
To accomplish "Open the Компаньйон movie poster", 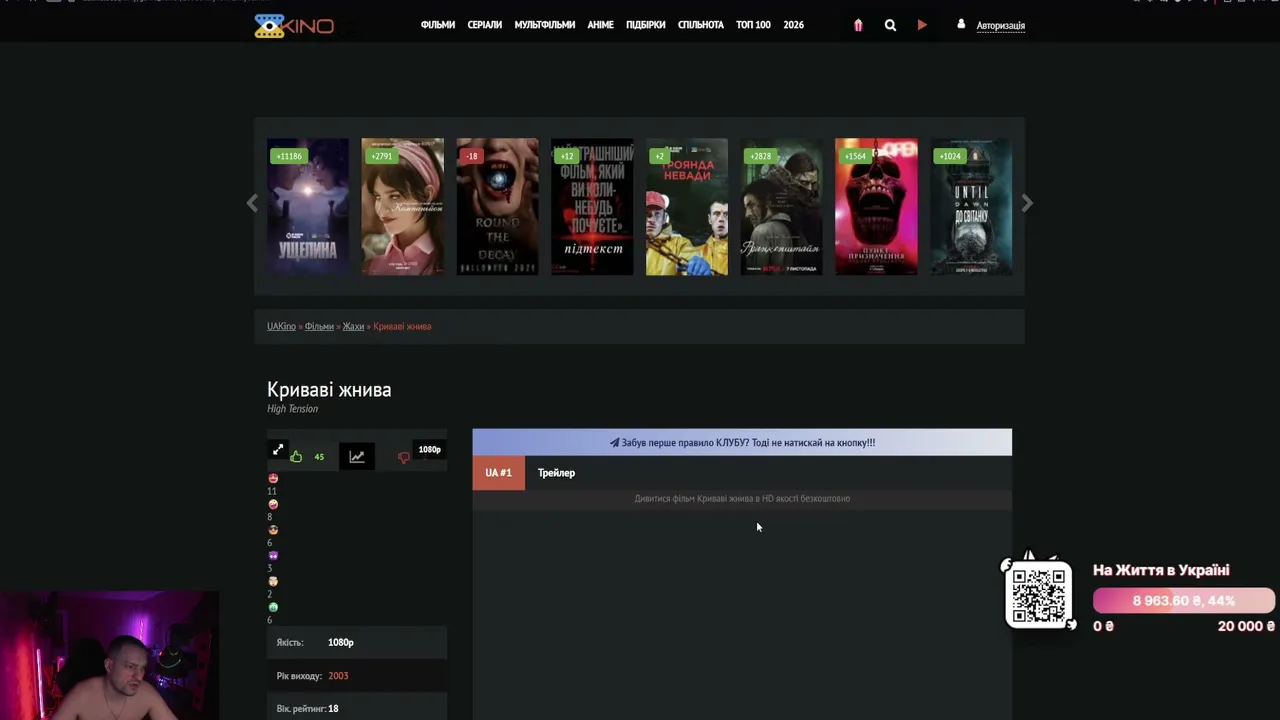I will coord(402,207).
